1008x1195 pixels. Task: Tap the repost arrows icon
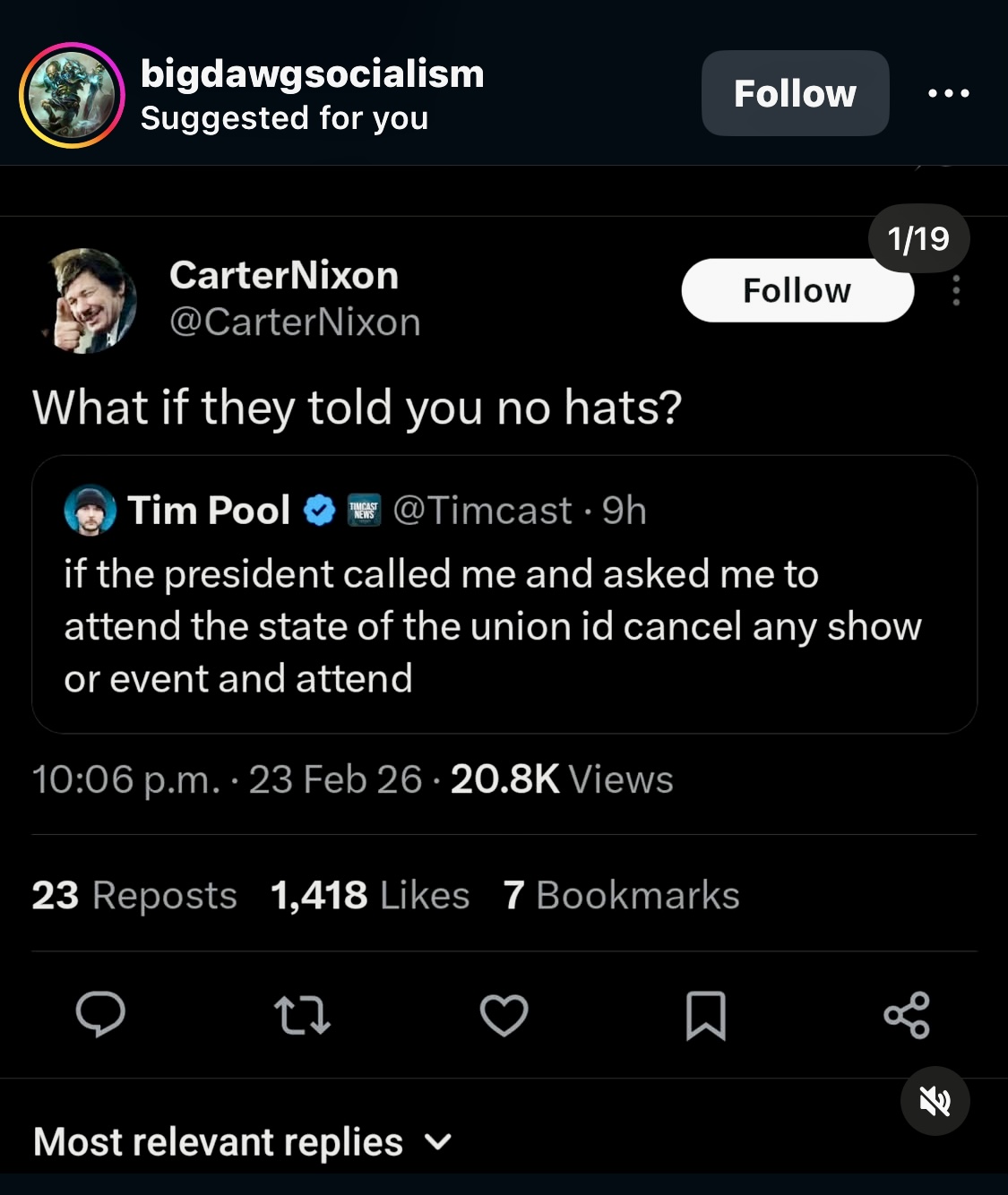point(302,1016)
